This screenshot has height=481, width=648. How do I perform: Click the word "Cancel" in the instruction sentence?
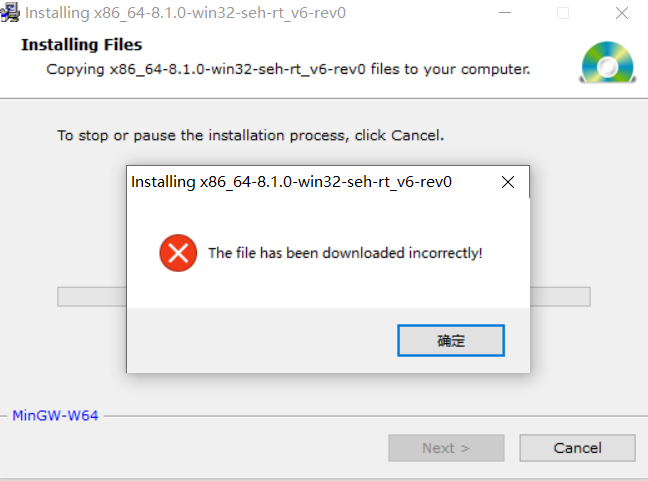[x=415, y=135]
